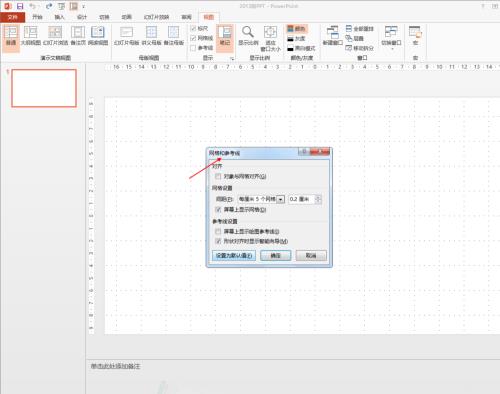500x394 pixels.
Task: Click the Redo icon in quick access toolbar
Action: pos(49,6)
